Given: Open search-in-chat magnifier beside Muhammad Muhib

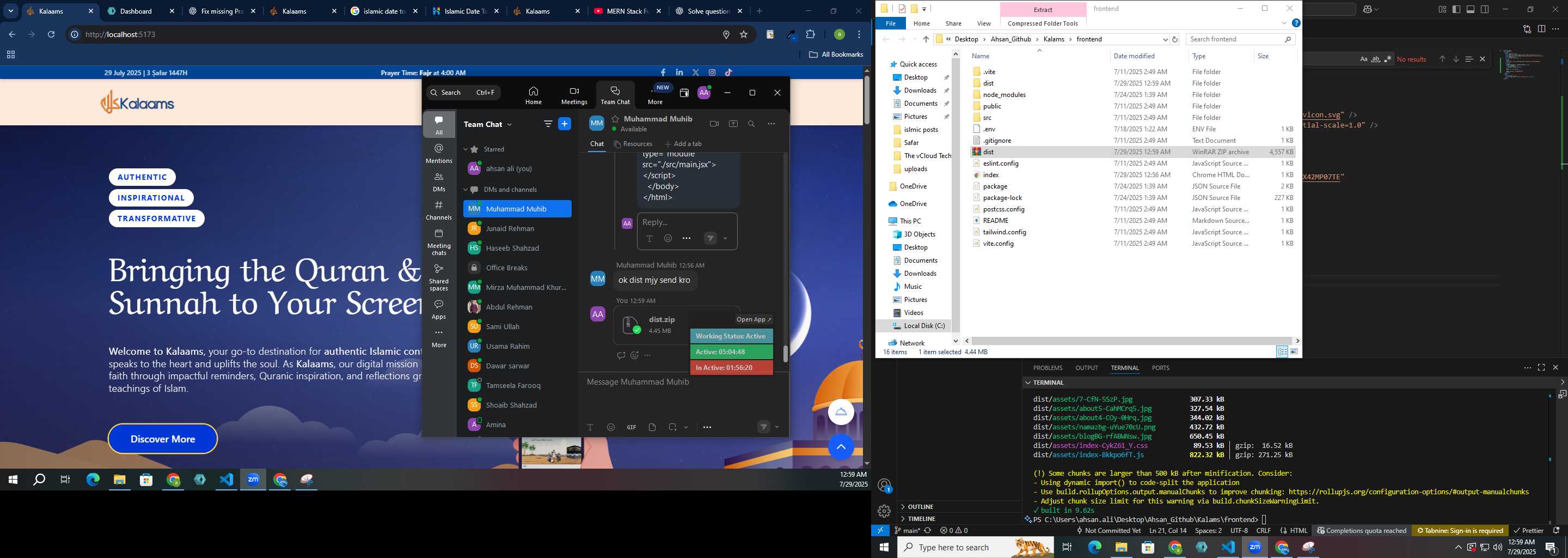Looking at the screenshot, I should [752, 124].
